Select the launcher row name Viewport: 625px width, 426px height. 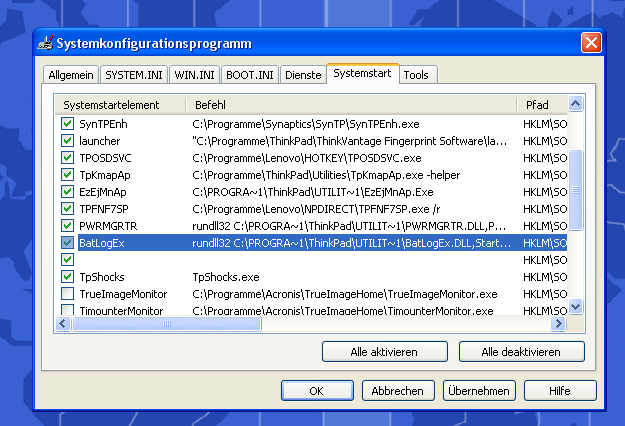[x=99, y=141]
